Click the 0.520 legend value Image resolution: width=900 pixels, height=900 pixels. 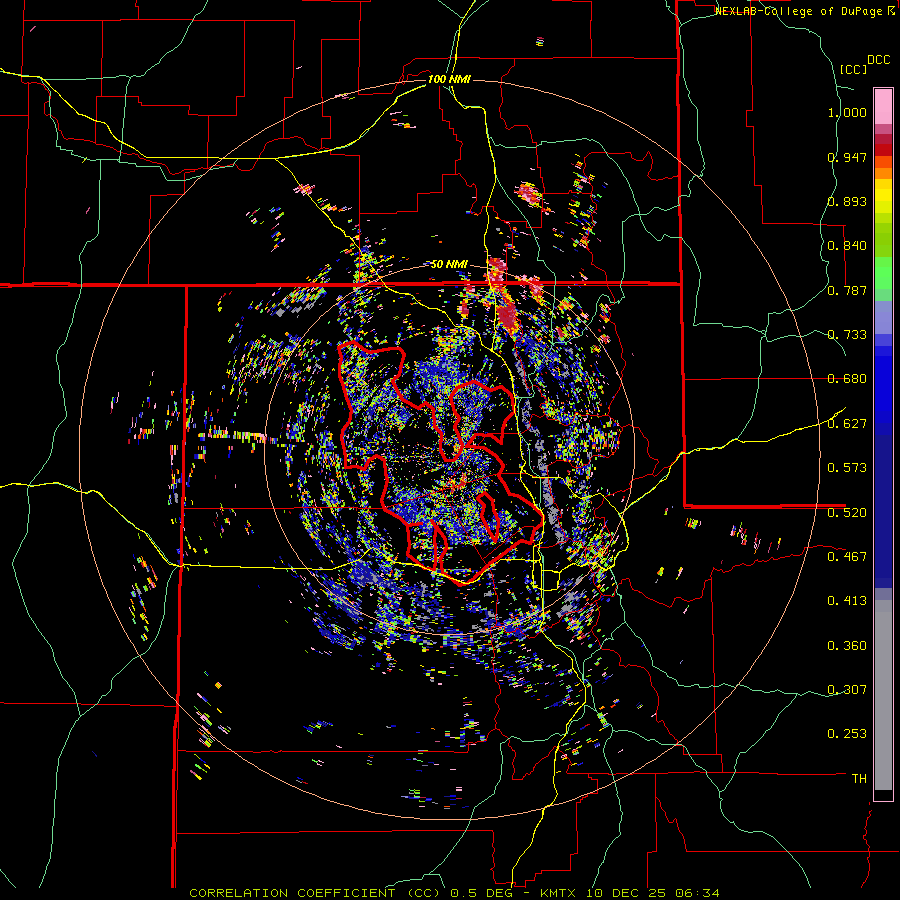pos(847,513)
